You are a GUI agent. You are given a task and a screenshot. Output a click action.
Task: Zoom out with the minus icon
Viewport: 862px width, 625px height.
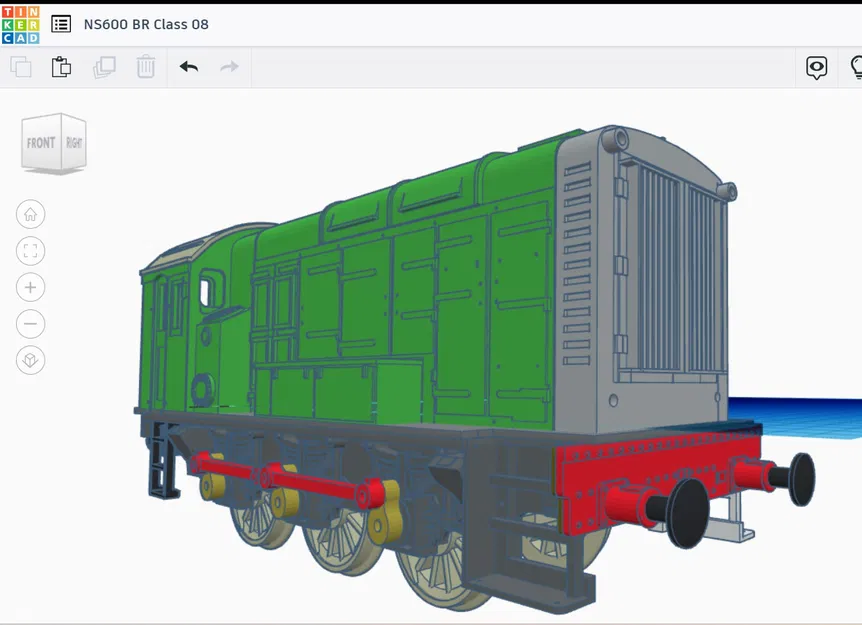point(30,323)
